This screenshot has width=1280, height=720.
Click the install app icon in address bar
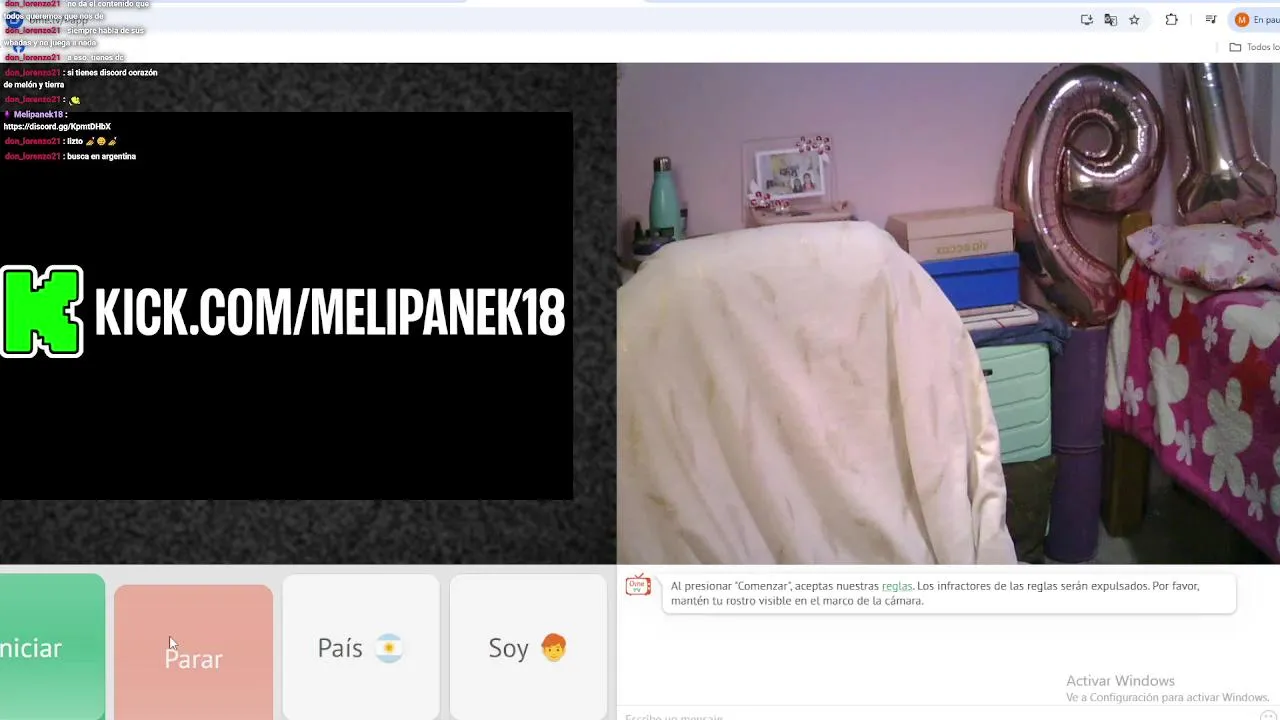click(x=1087, y=20)
